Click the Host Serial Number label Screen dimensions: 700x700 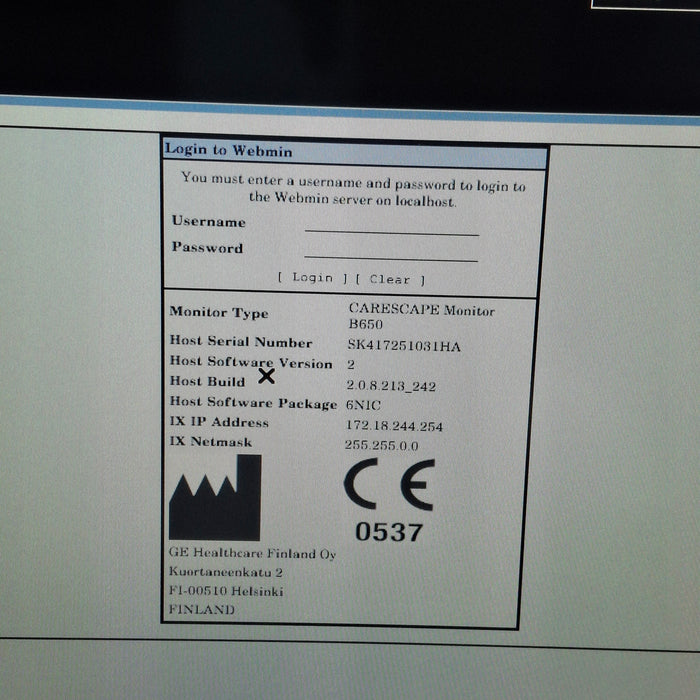click(x=241, y=342)
